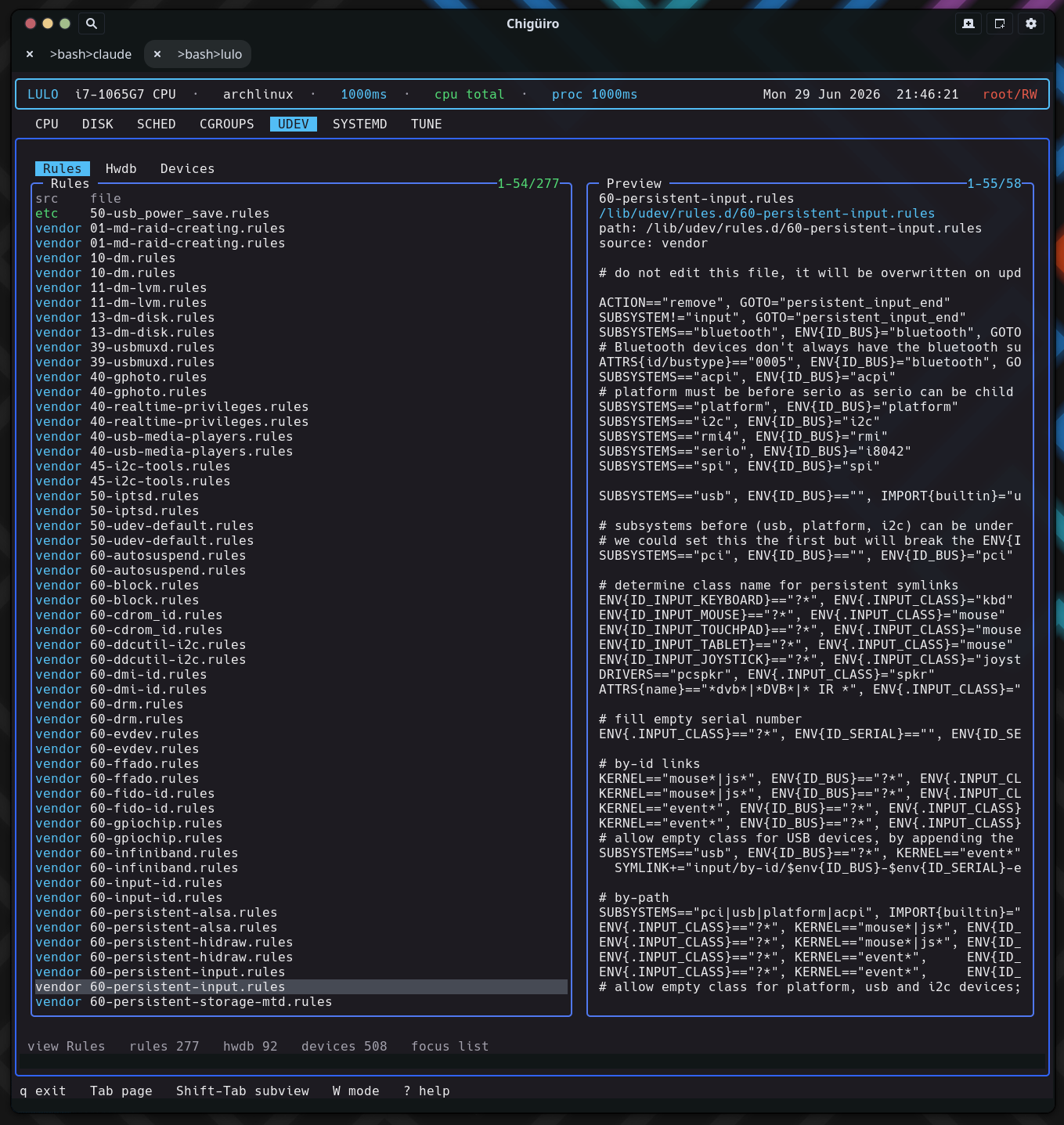Click the 'proc 1000ms' header entry
The height and width of the screenshot is (1125, 1064).
click(595, 94)
